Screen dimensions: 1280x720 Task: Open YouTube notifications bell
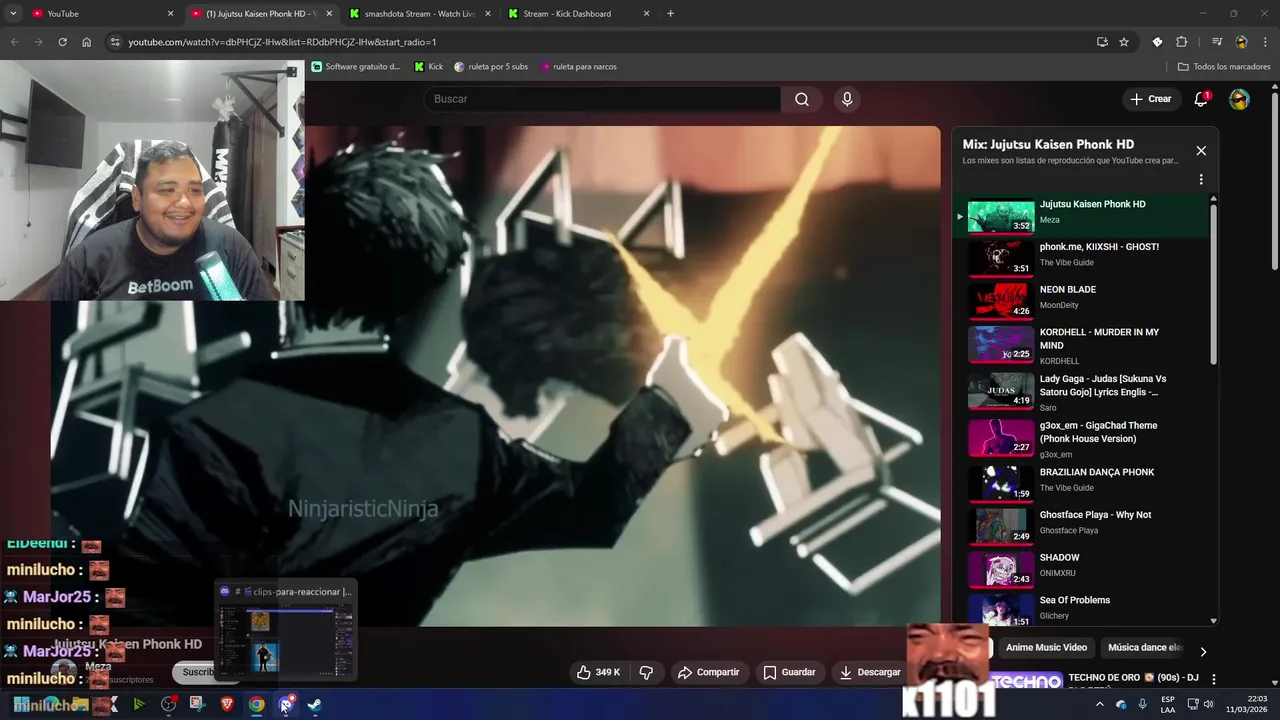1201,99
